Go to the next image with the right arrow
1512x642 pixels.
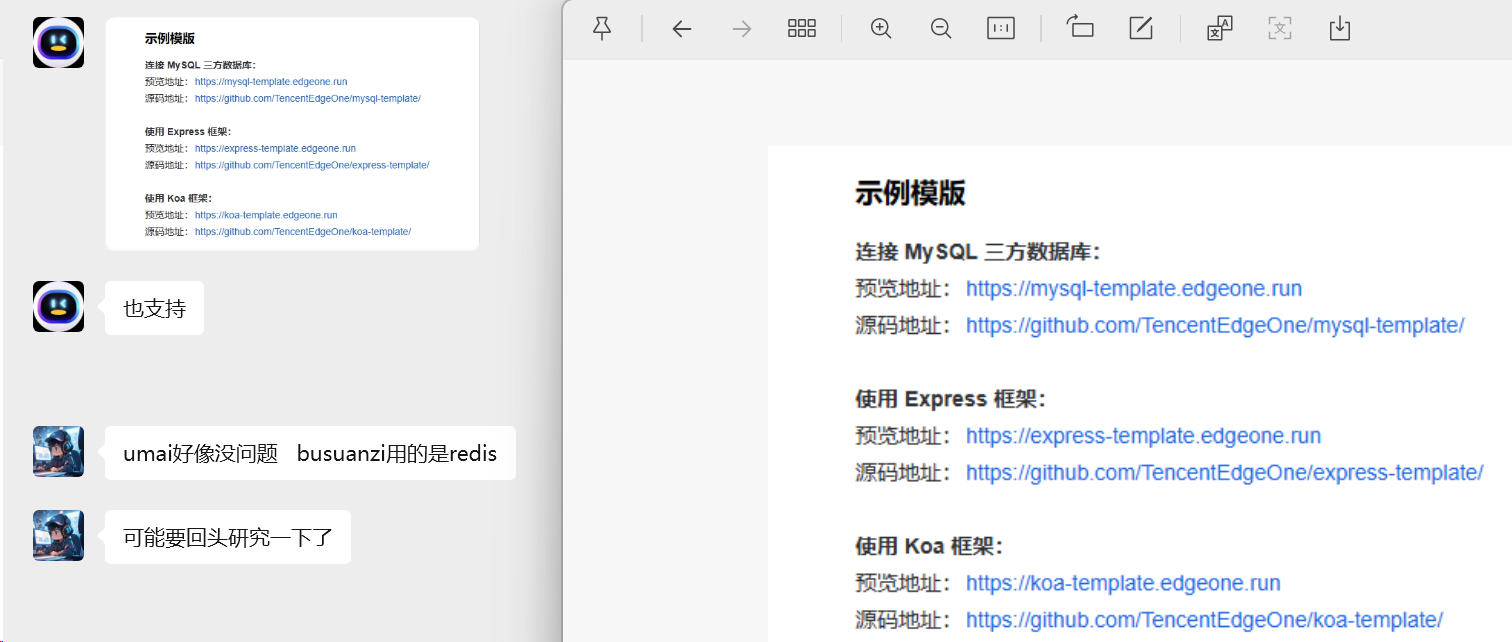pyautogui.click(x=741, y=29)
